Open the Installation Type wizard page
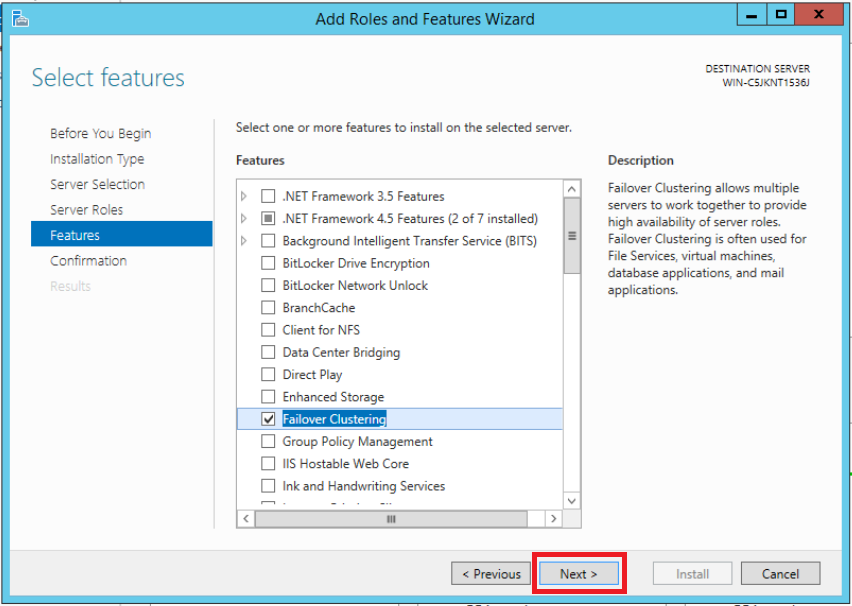 [x=97, y=159]
